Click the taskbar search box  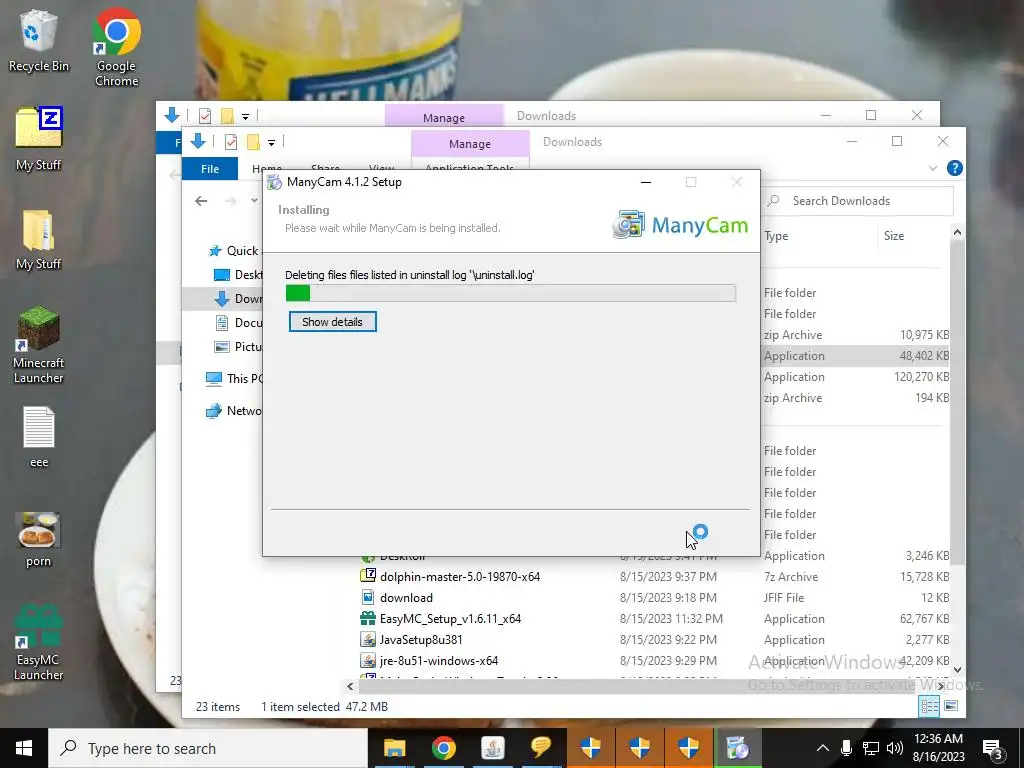(208, 748)
